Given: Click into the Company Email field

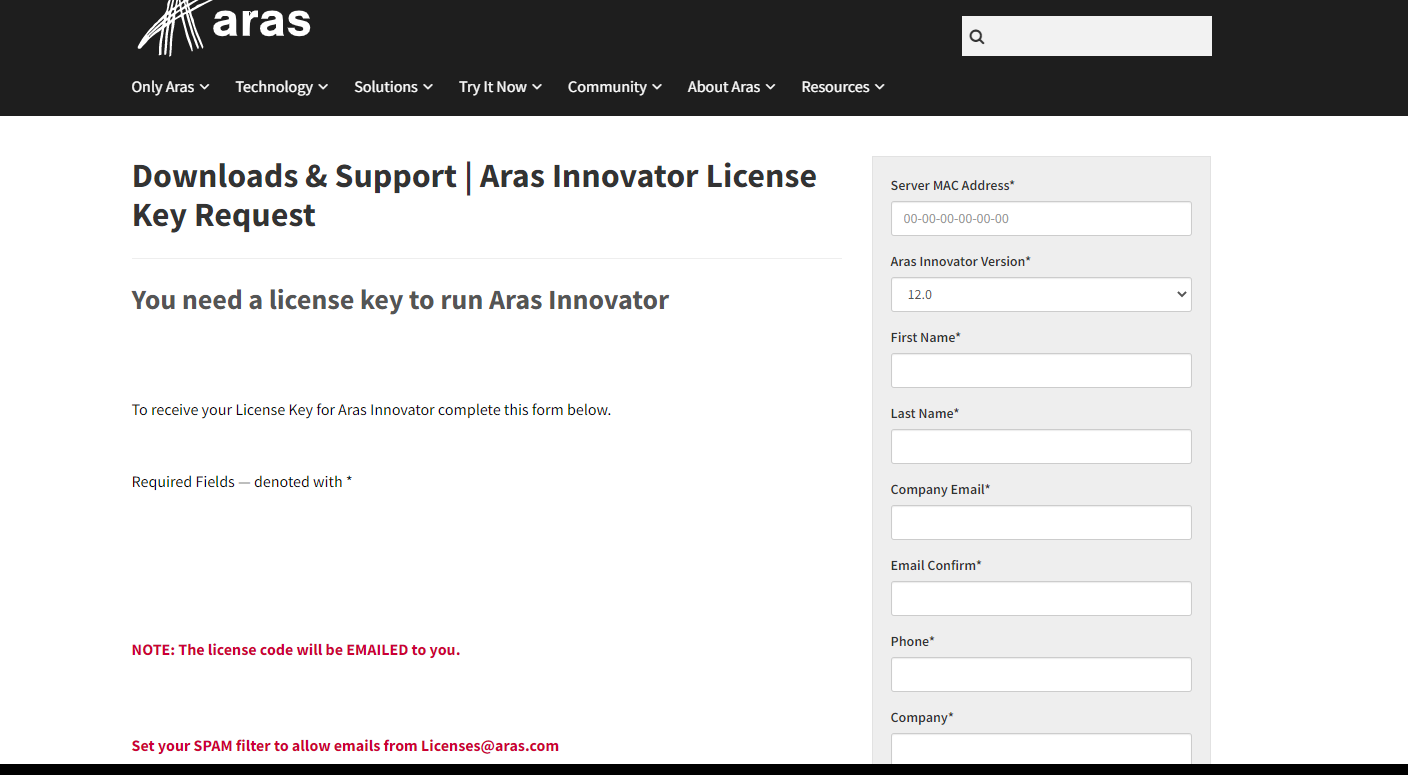Looking at the screenshot, I should [1040, 522].
